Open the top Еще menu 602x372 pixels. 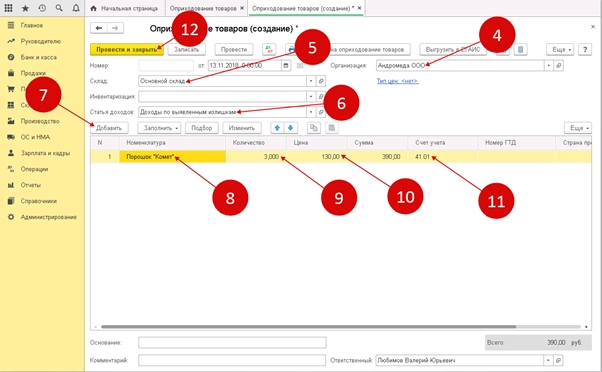pos(560,50)
